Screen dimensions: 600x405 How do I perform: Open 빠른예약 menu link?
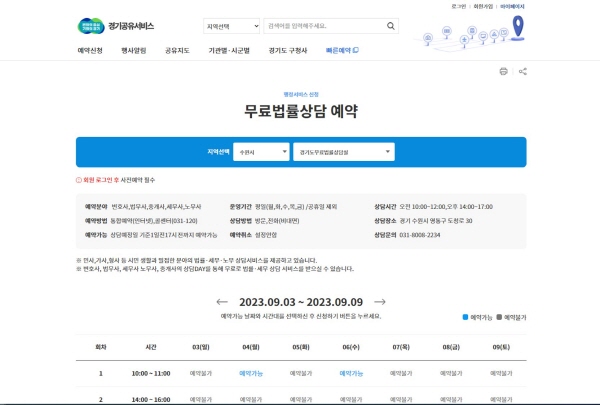[x=342, y=51]
